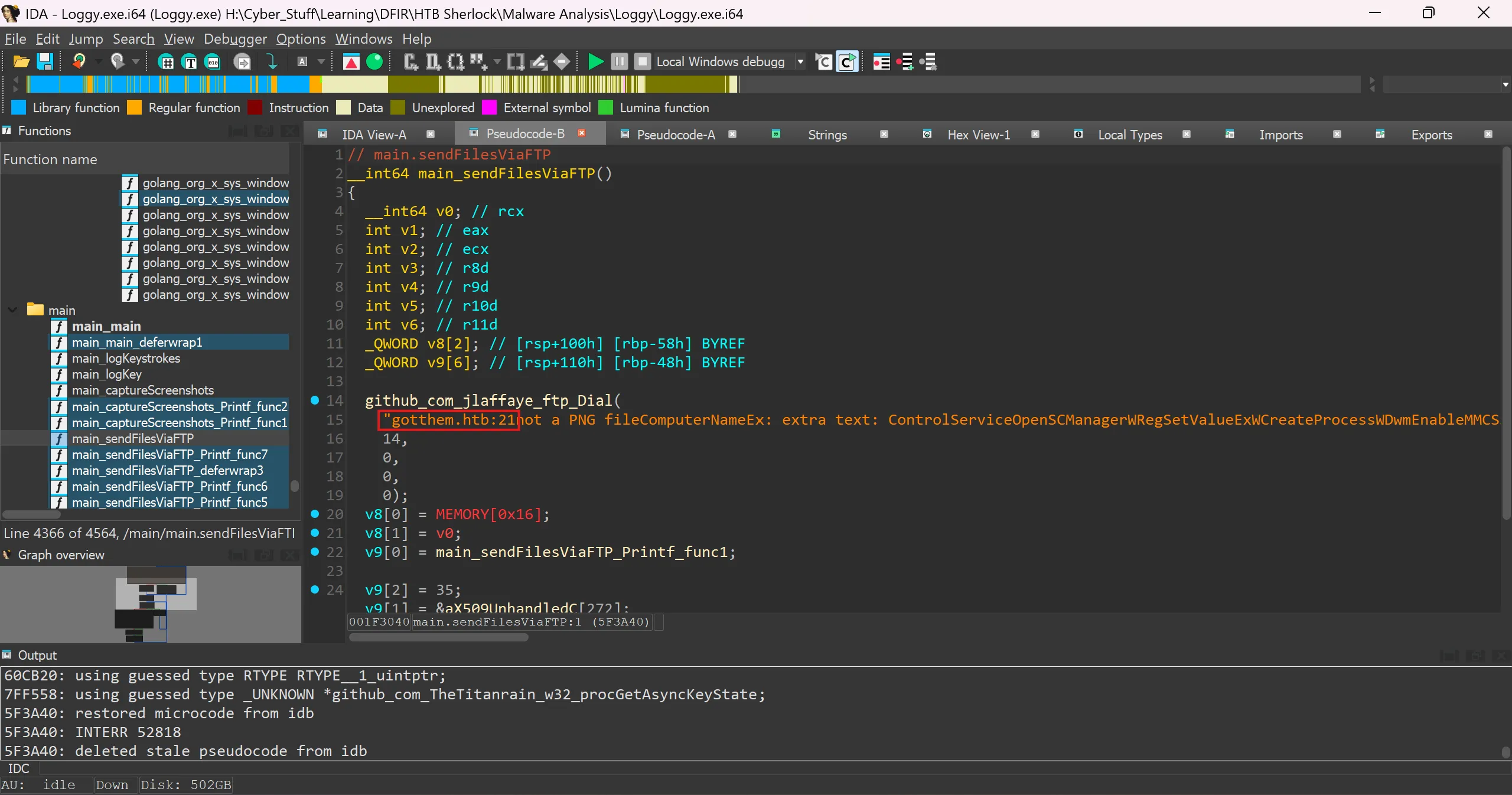Click the Regular function orange color swatch
Image resolution: width=1512 pixels, height=795 pixels.
click(135, 107)
